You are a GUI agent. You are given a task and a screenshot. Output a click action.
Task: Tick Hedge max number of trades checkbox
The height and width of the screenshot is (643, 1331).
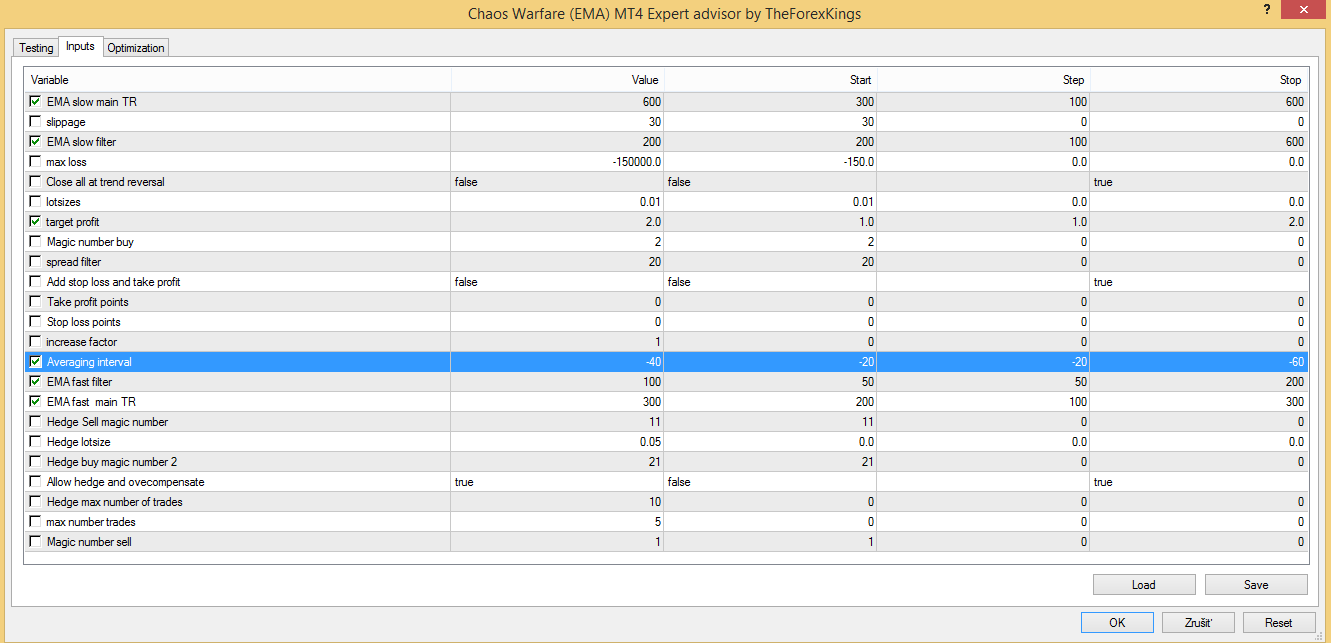coord(36,502)
